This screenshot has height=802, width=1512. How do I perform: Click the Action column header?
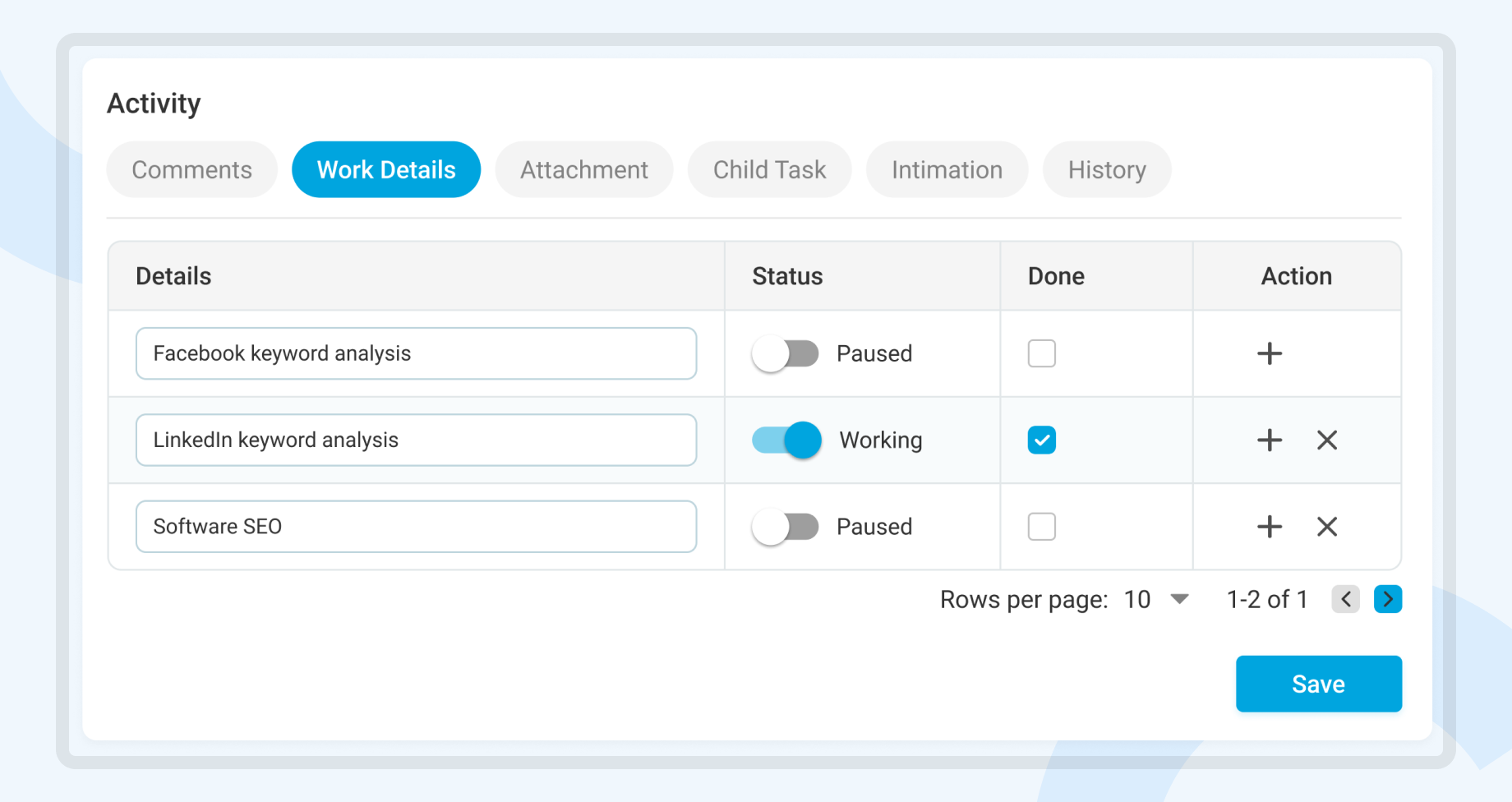coord(1297,276)
